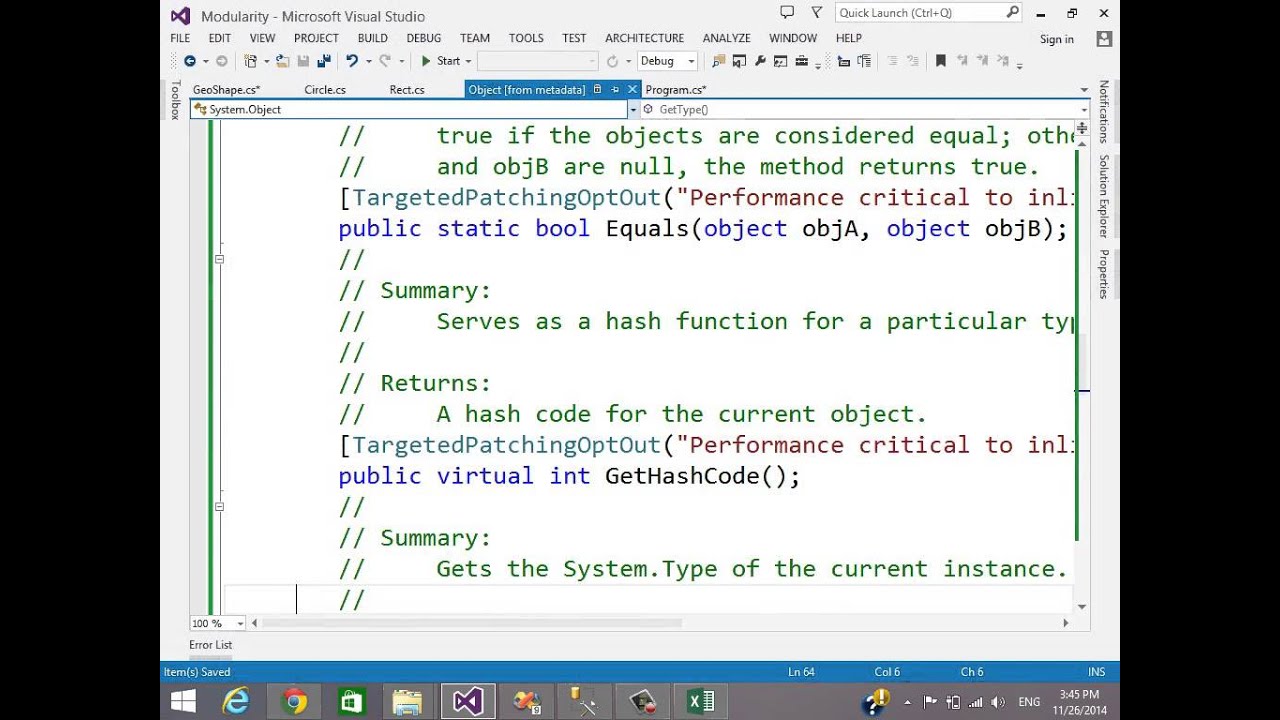1280x720 pixels.
Task: Click in the Quick Launch search box
Action: tap(928, 13)
